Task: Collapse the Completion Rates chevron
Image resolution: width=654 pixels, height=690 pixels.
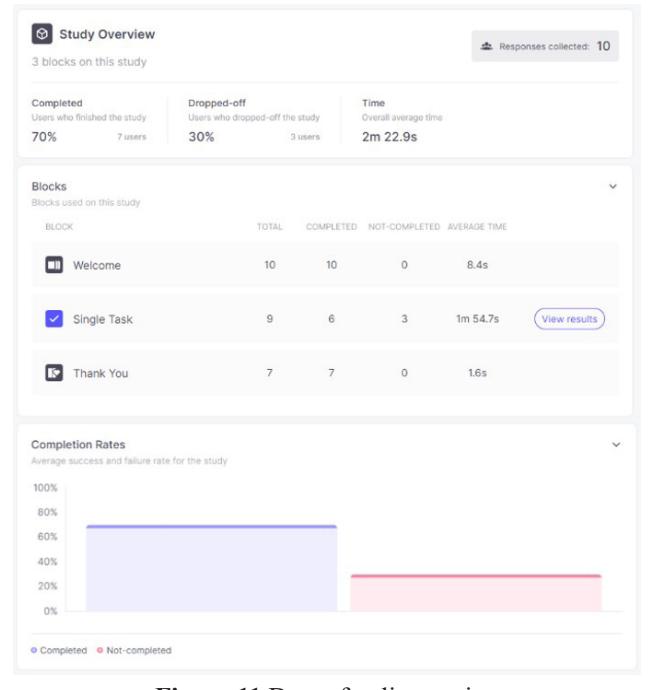Action: 616,445
